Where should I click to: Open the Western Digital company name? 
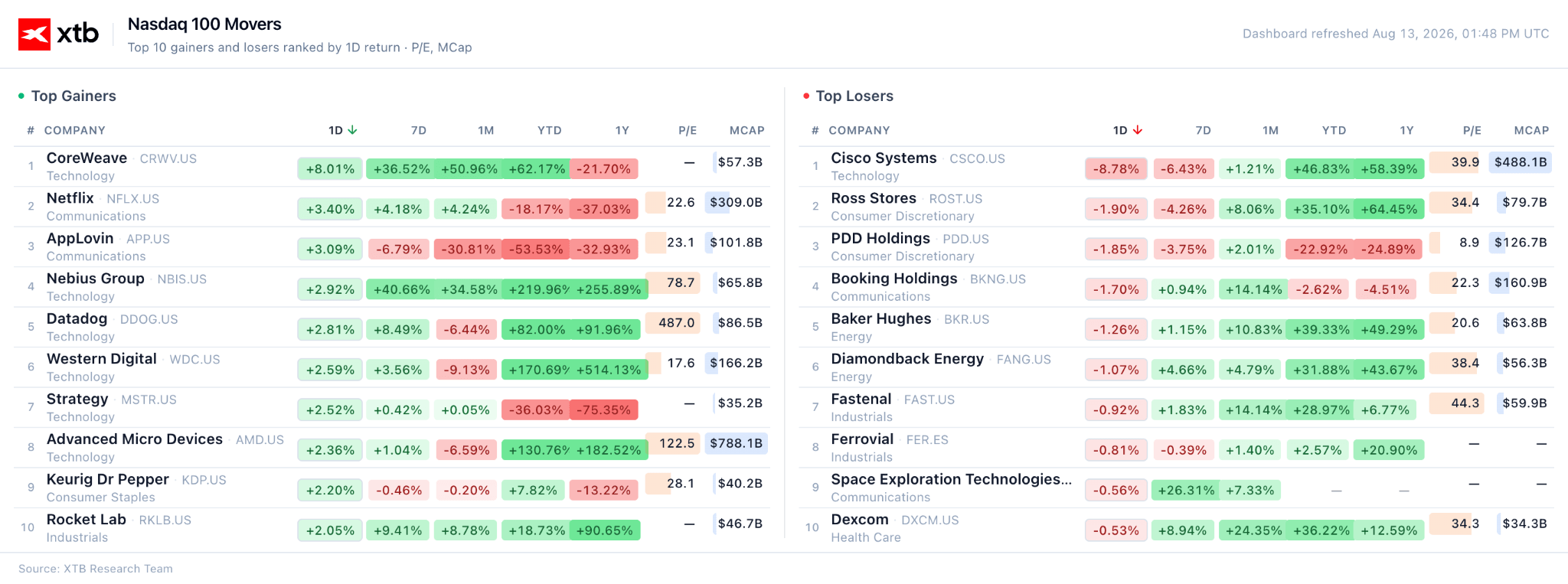pos(102,358)
